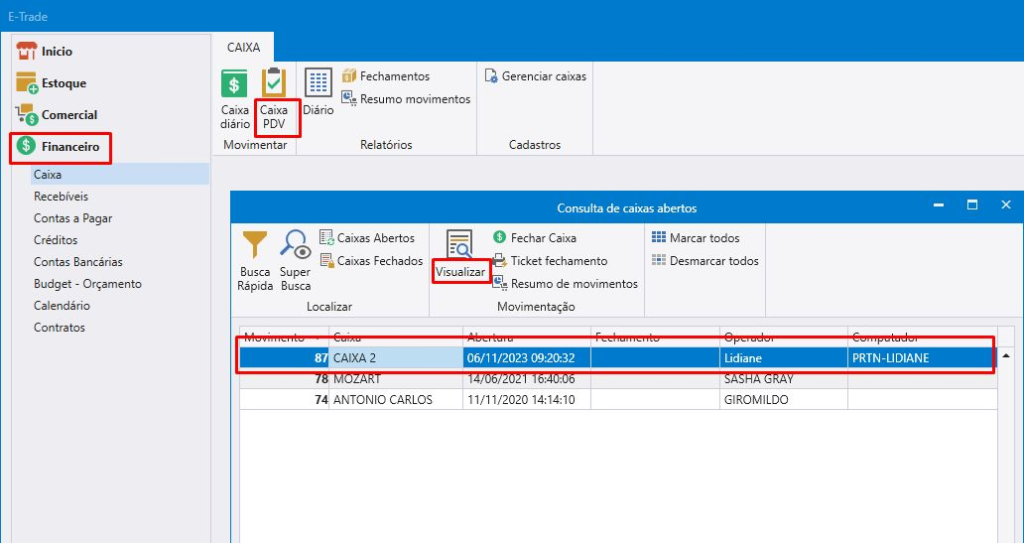
Task: Sort by the Abertura column header
Action: pos(525,337)
